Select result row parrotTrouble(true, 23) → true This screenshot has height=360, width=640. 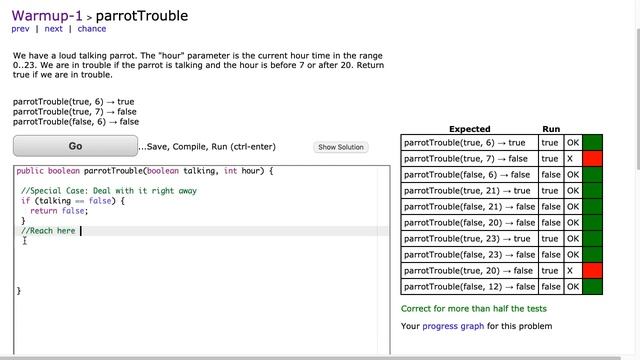501,239
